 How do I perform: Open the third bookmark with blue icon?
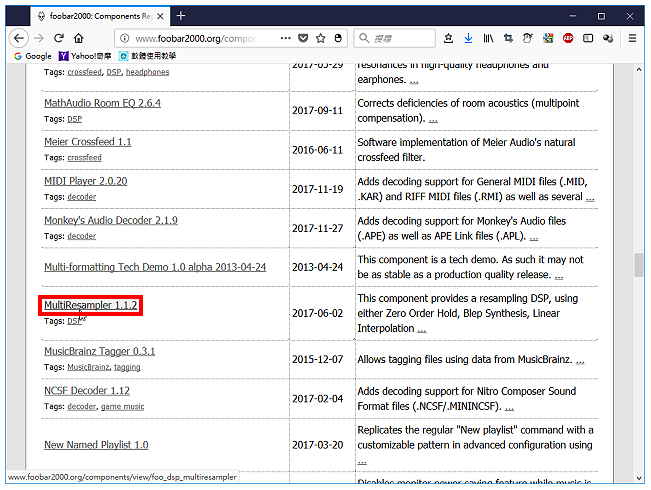[x=147, y=56]
